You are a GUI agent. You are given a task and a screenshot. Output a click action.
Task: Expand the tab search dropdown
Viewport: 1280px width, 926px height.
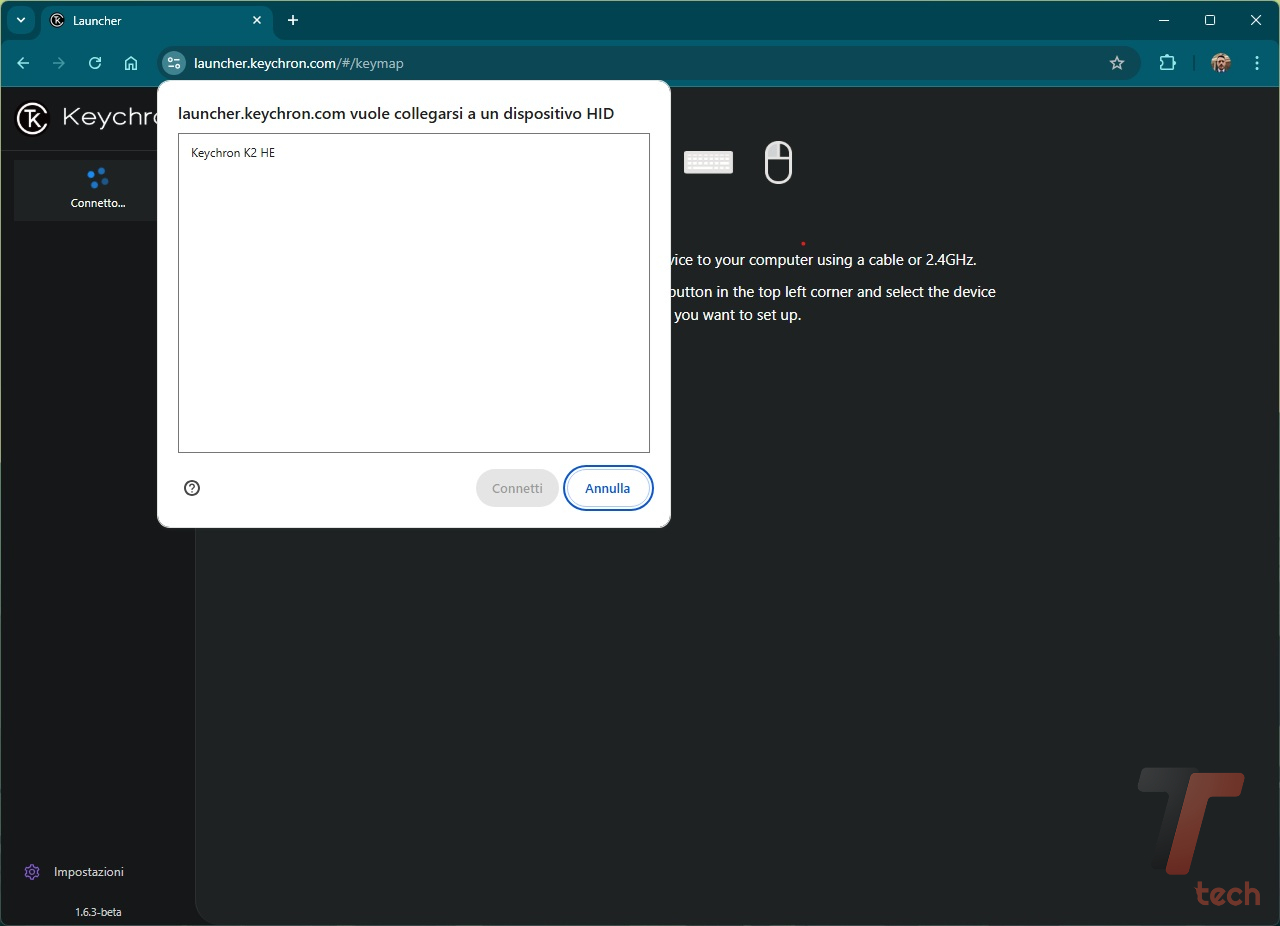tap(20, 20)
